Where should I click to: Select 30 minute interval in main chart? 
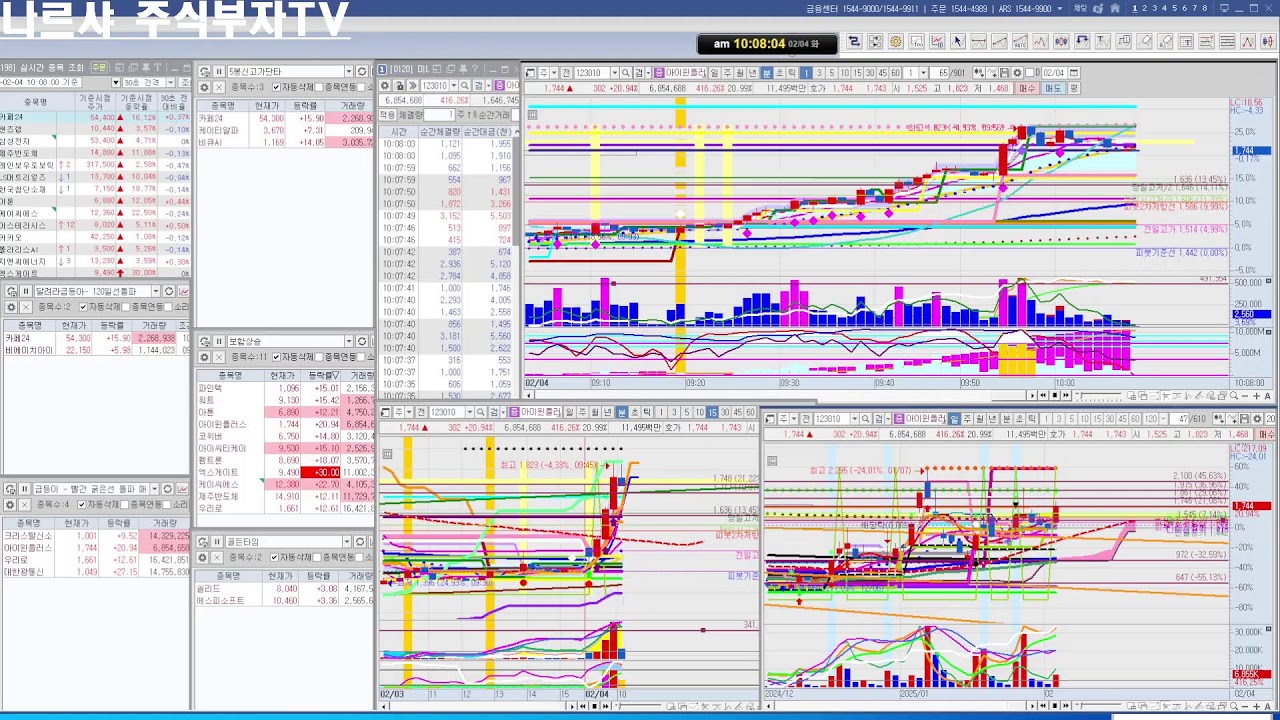pyautogui.click(x=870, y=73)
